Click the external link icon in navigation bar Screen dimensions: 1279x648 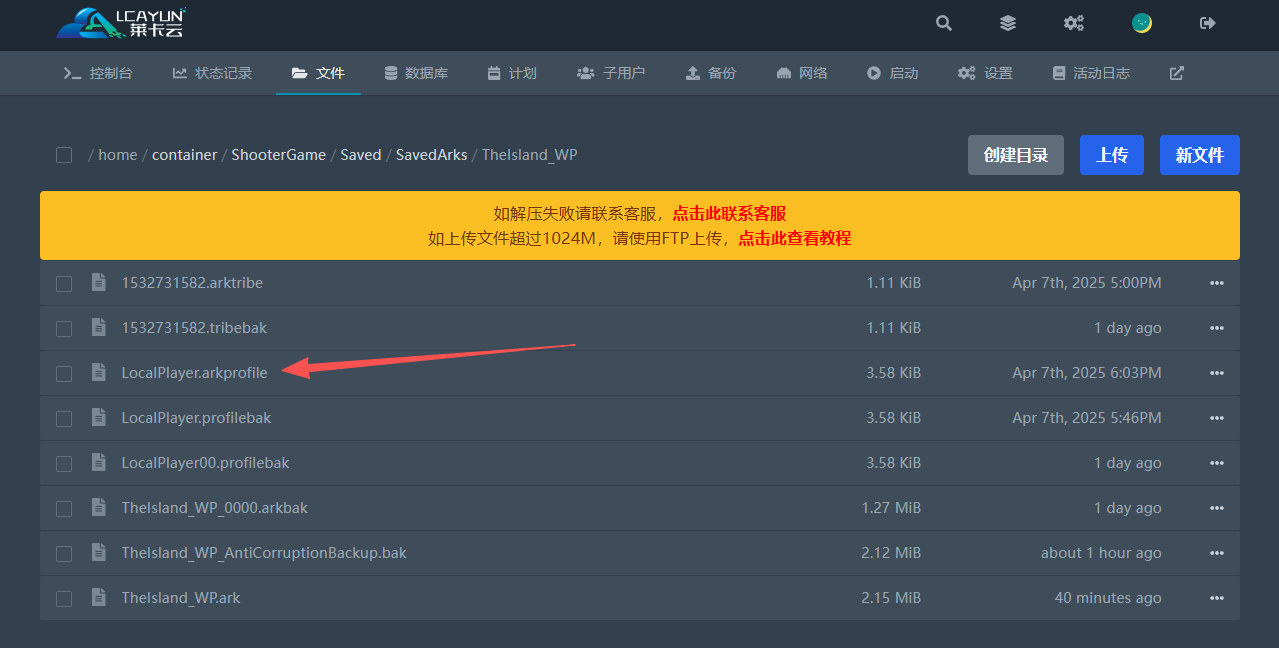click(1177, 73)
